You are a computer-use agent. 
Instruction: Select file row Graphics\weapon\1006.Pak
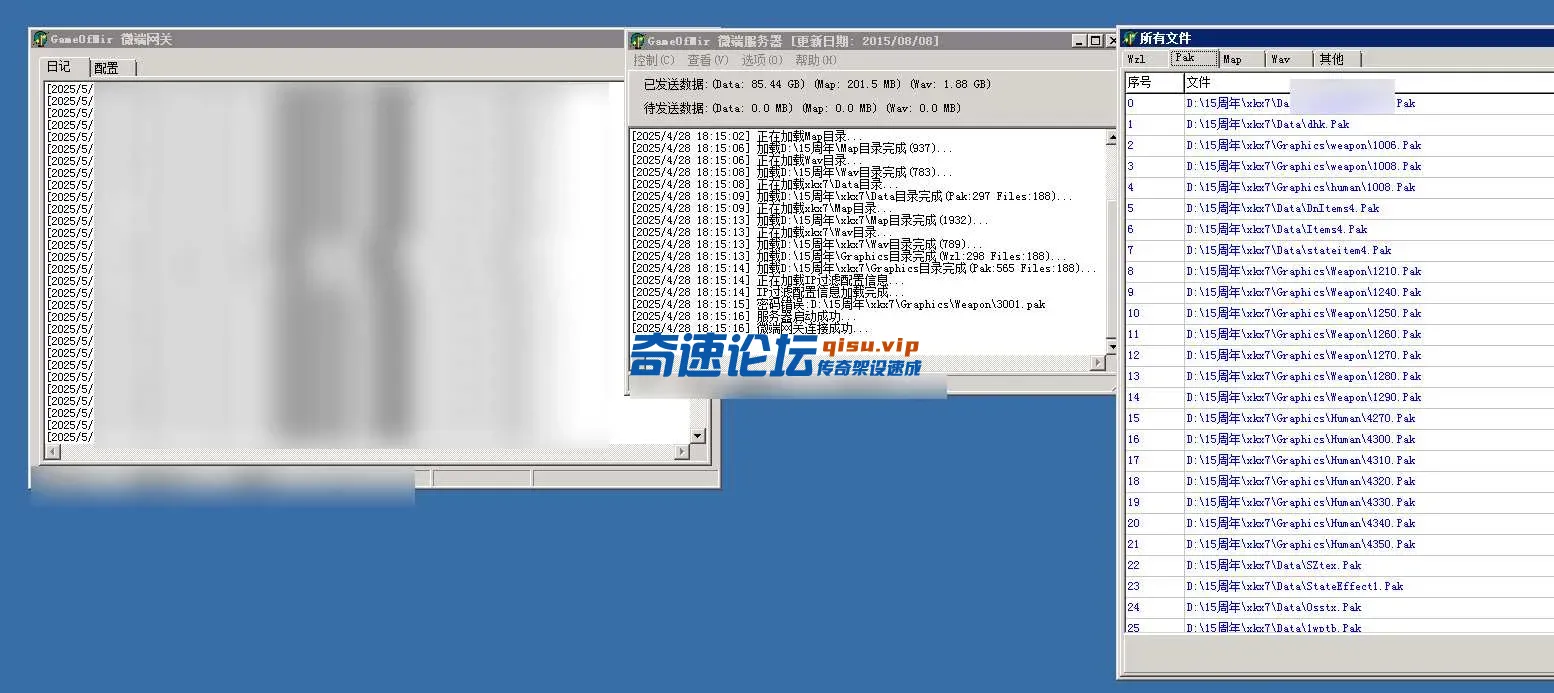pyautogui.click(x=1338, y=145)
